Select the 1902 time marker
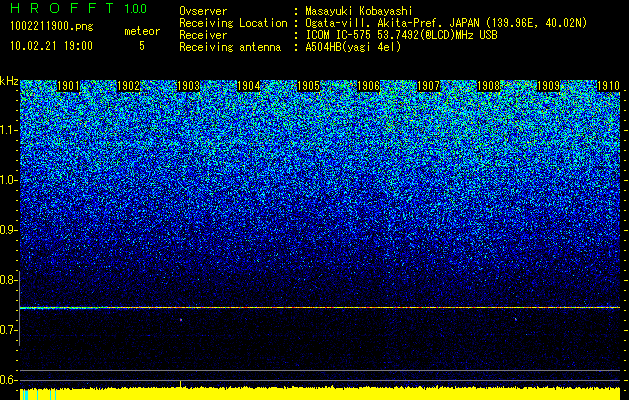The height and width of the screenshot is (400, 629). click(x=128, y=86)
